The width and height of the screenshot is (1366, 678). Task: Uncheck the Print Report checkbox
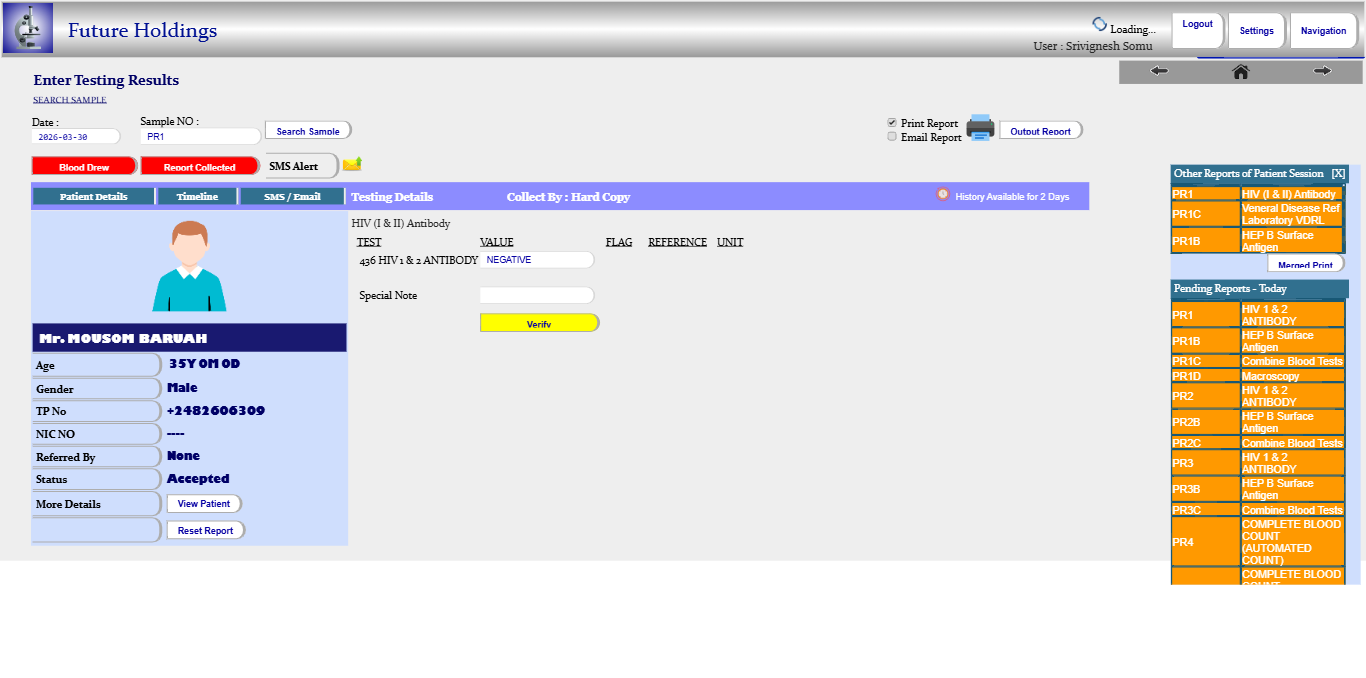tap(892, 123)
